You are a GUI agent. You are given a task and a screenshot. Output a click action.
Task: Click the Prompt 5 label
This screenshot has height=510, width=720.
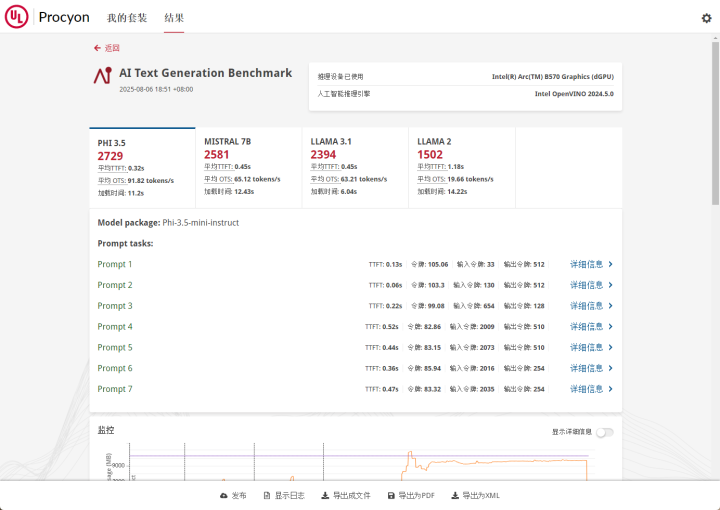[x=115, y=347]
